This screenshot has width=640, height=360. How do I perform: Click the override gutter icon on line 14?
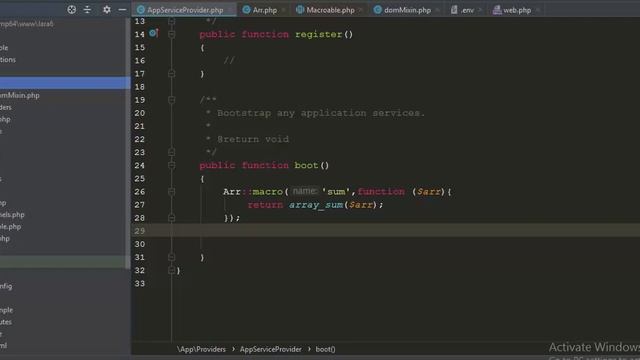[153, 33]
